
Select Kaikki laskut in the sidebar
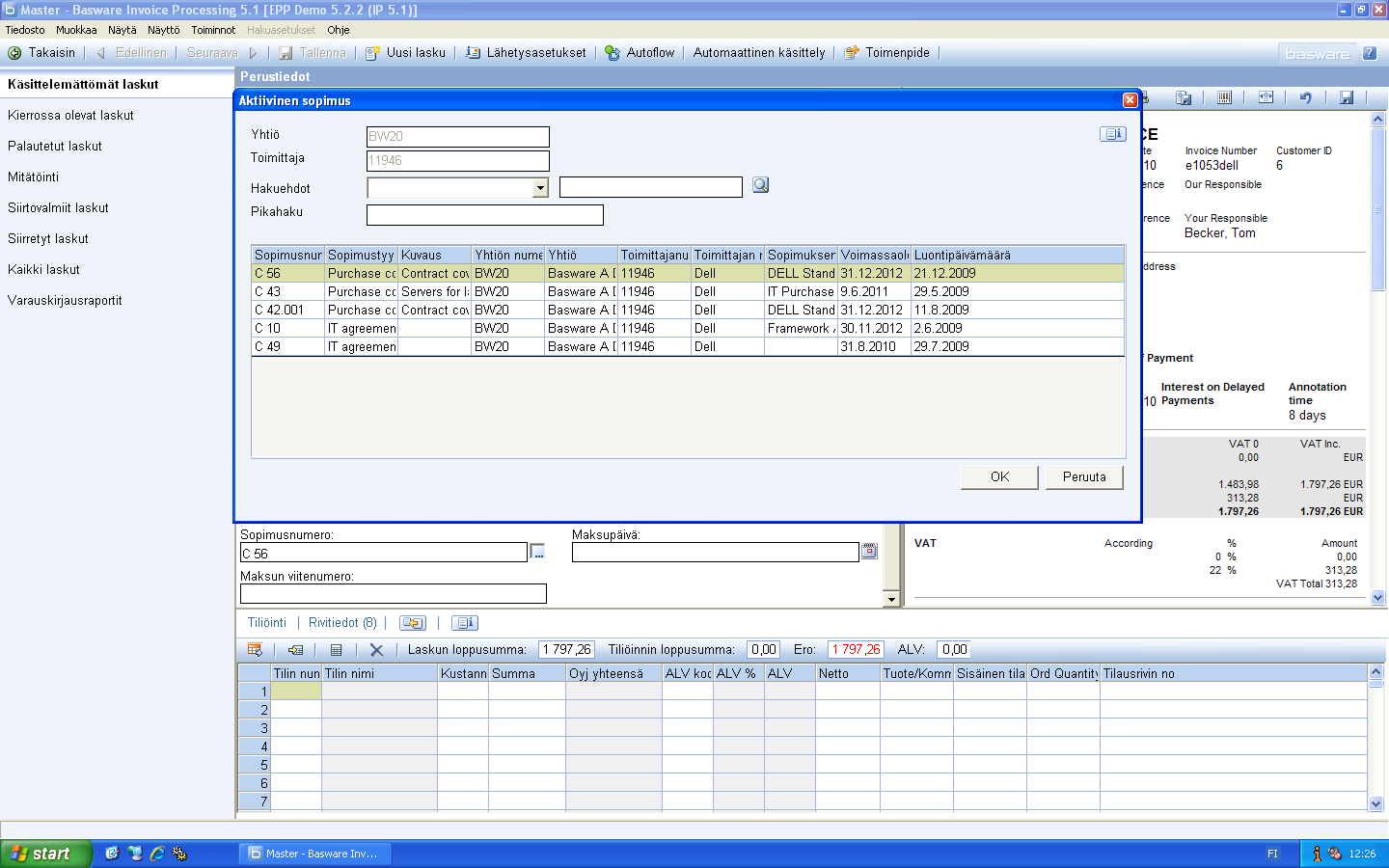[43, 269]
